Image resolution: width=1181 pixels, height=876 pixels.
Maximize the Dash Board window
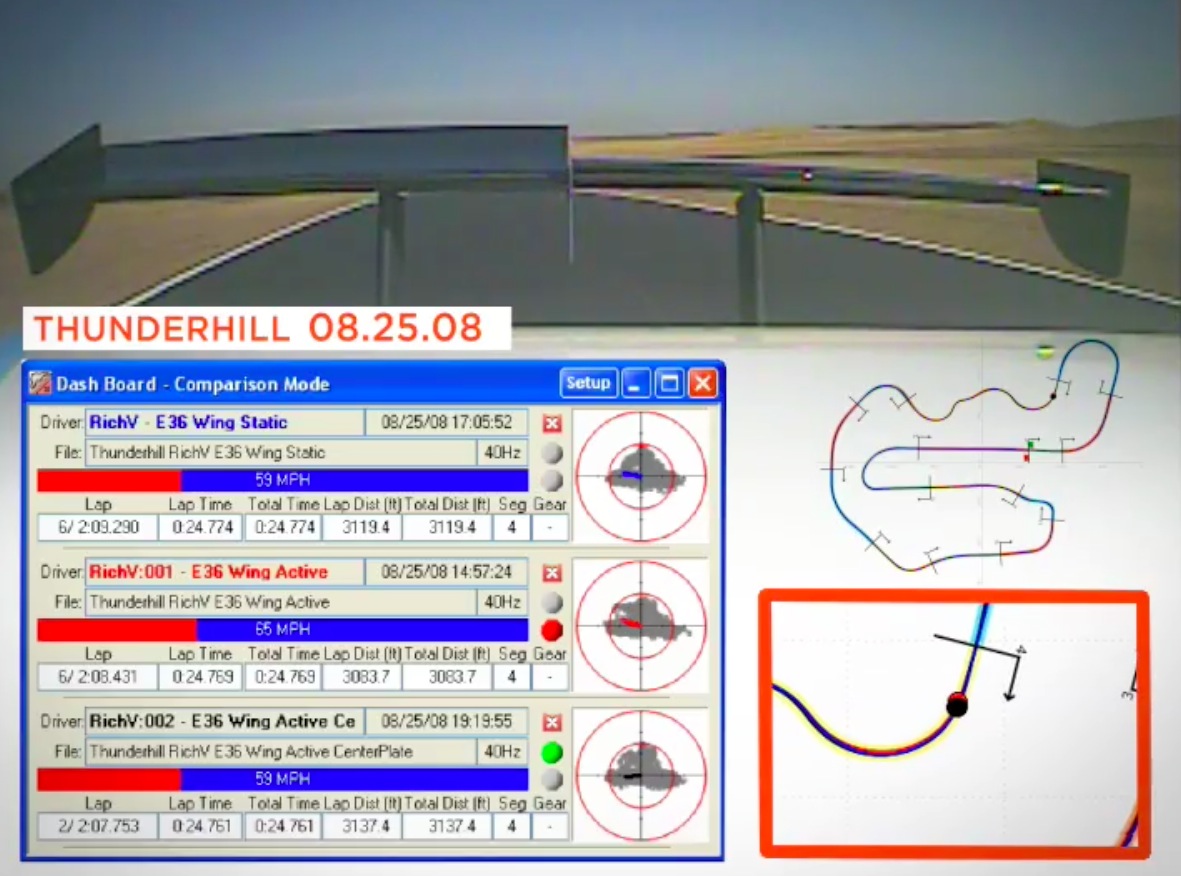(x=669, y=383)
